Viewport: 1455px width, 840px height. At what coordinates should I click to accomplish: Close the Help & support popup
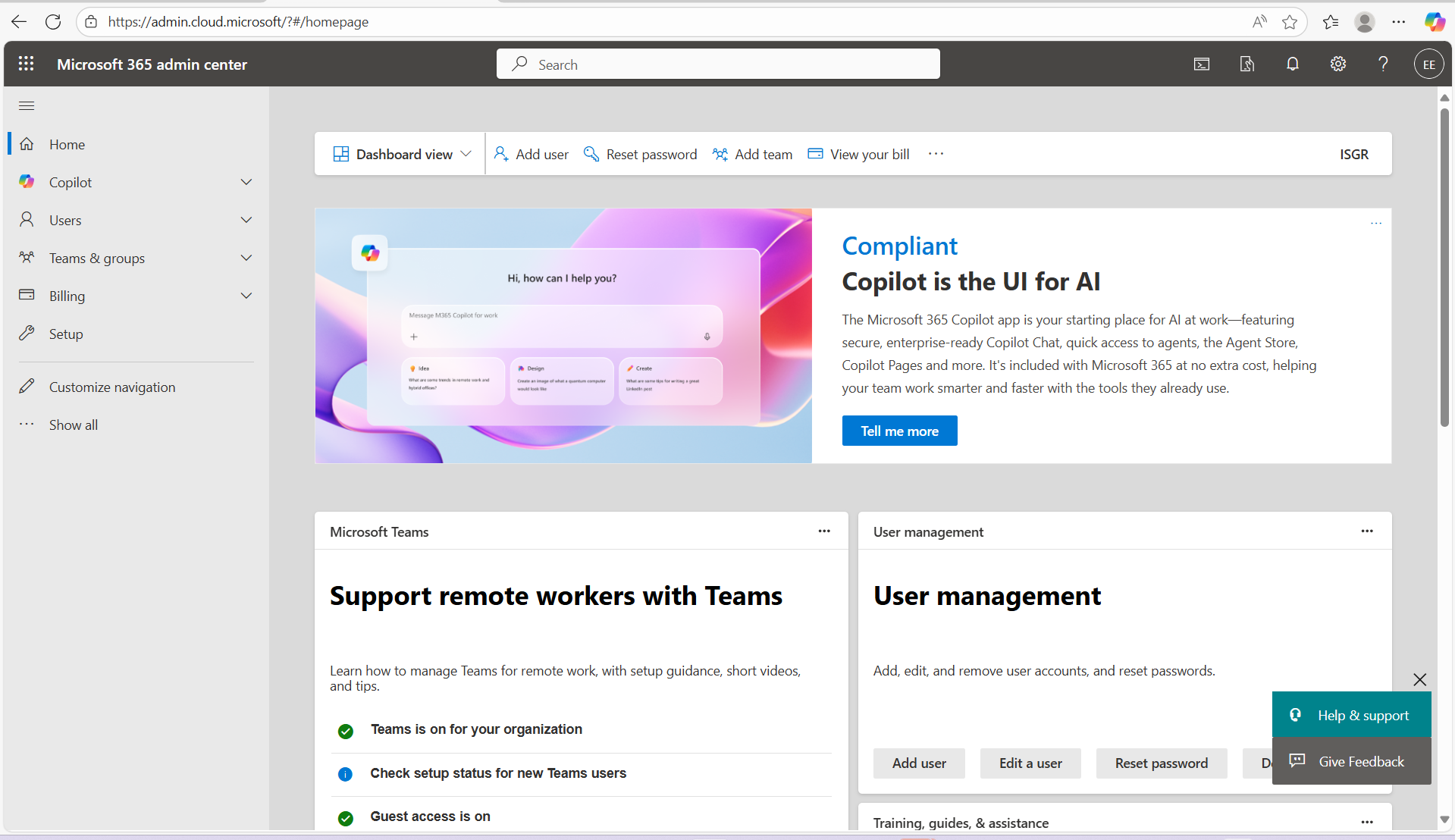point(1419,679)
